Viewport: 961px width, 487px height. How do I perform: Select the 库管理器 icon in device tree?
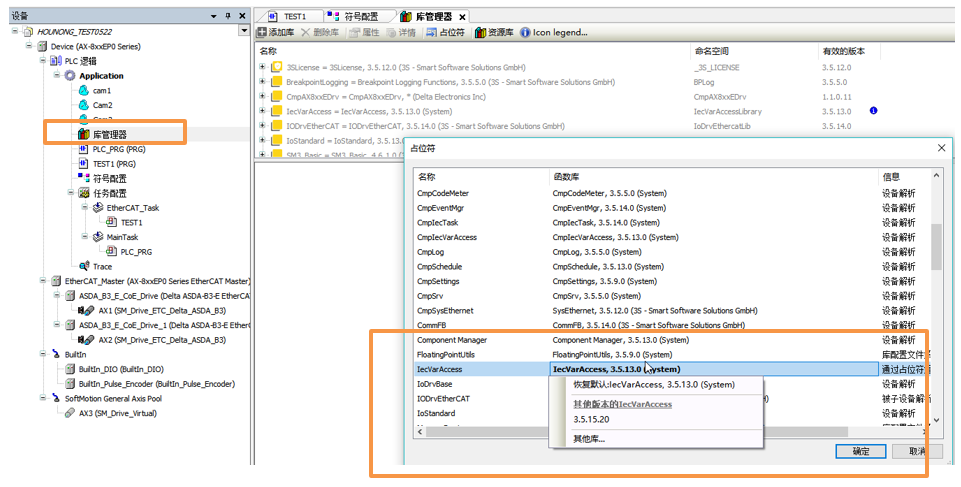click(x=84, y=134)
